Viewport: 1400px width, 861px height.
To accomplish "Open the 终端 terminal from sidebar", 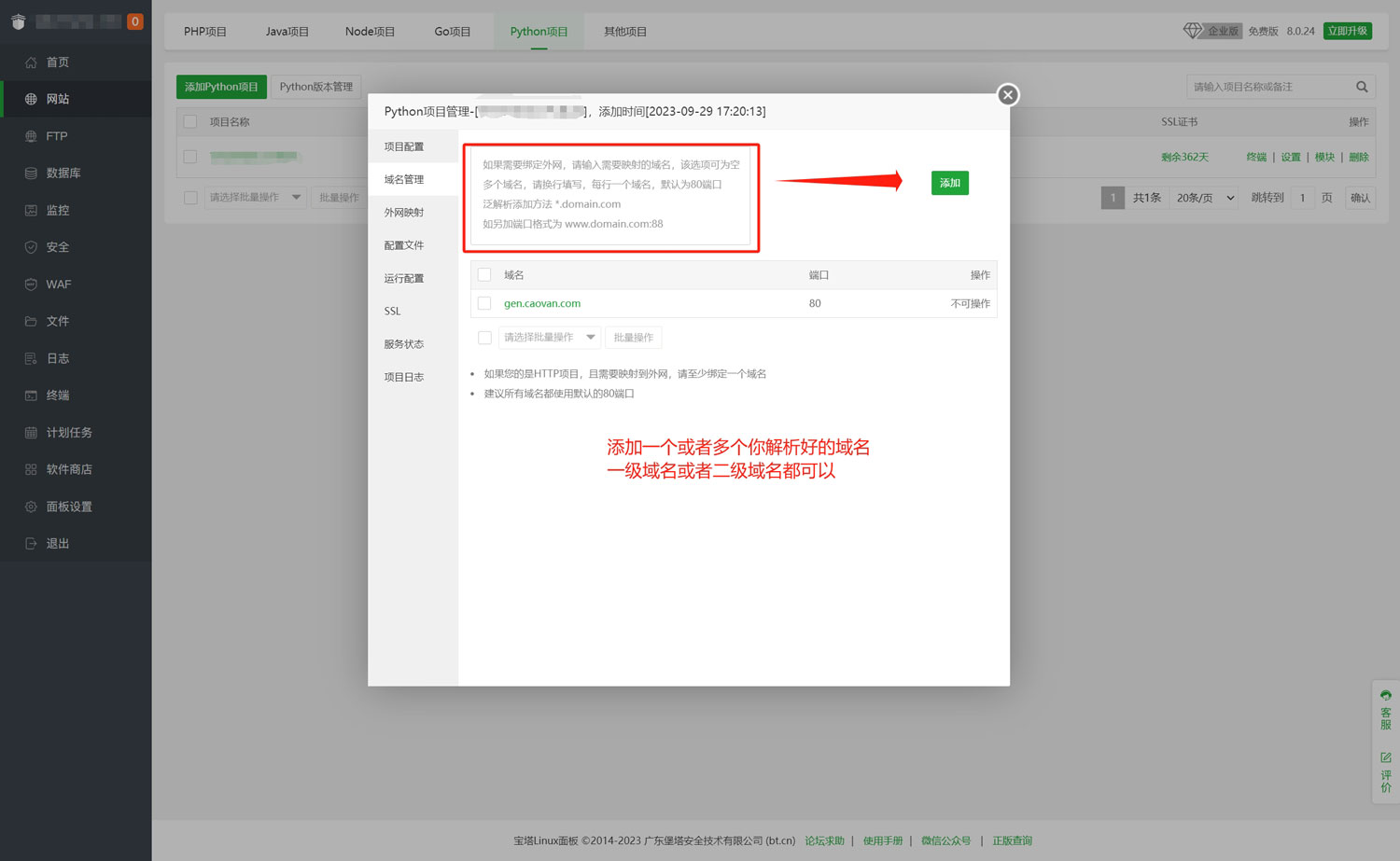I will pyautogui.click(x=57, y=395).
